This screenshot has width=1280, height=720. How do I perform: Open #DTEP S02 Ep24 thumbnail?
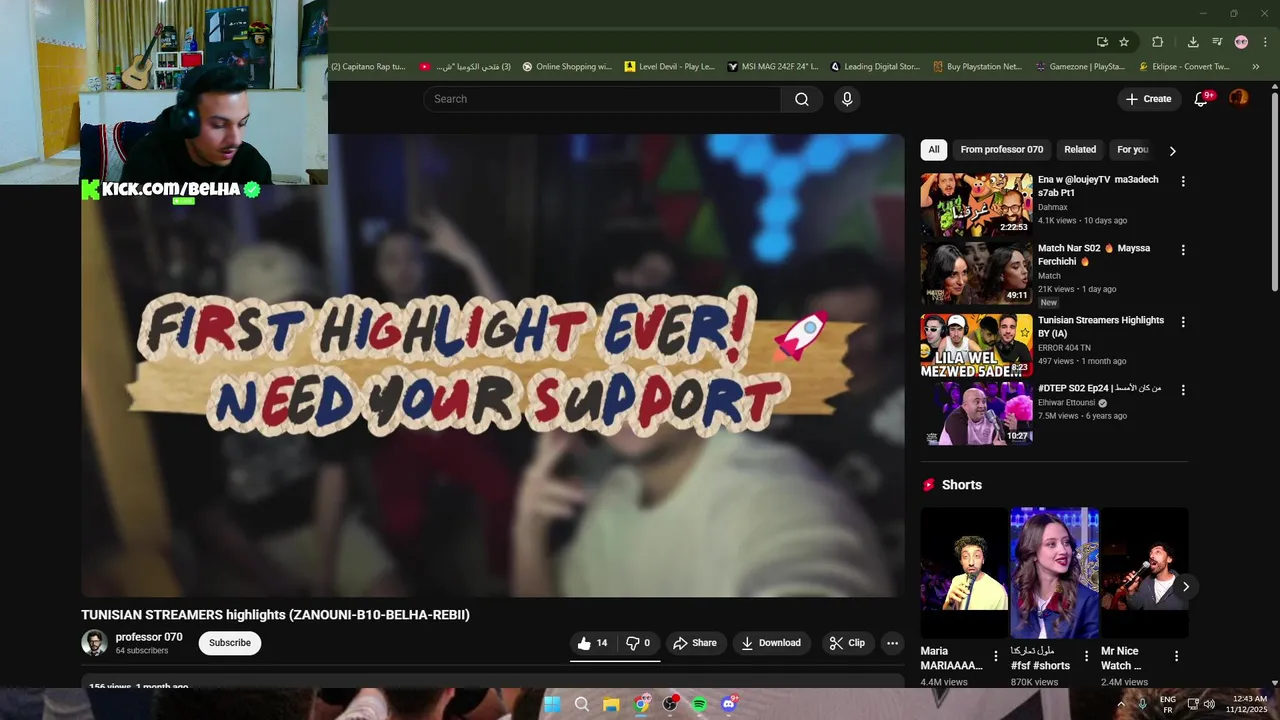pyautogui.click(x=976, y=413)
